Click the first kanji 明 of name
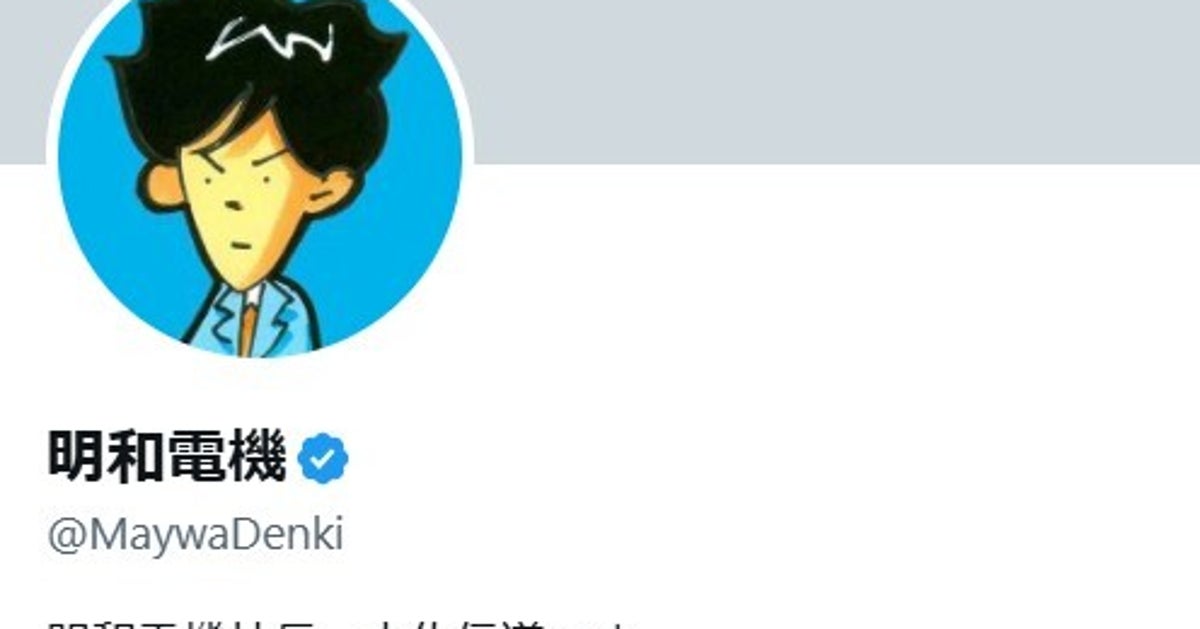1200x629 pixels. click(76, 456)
